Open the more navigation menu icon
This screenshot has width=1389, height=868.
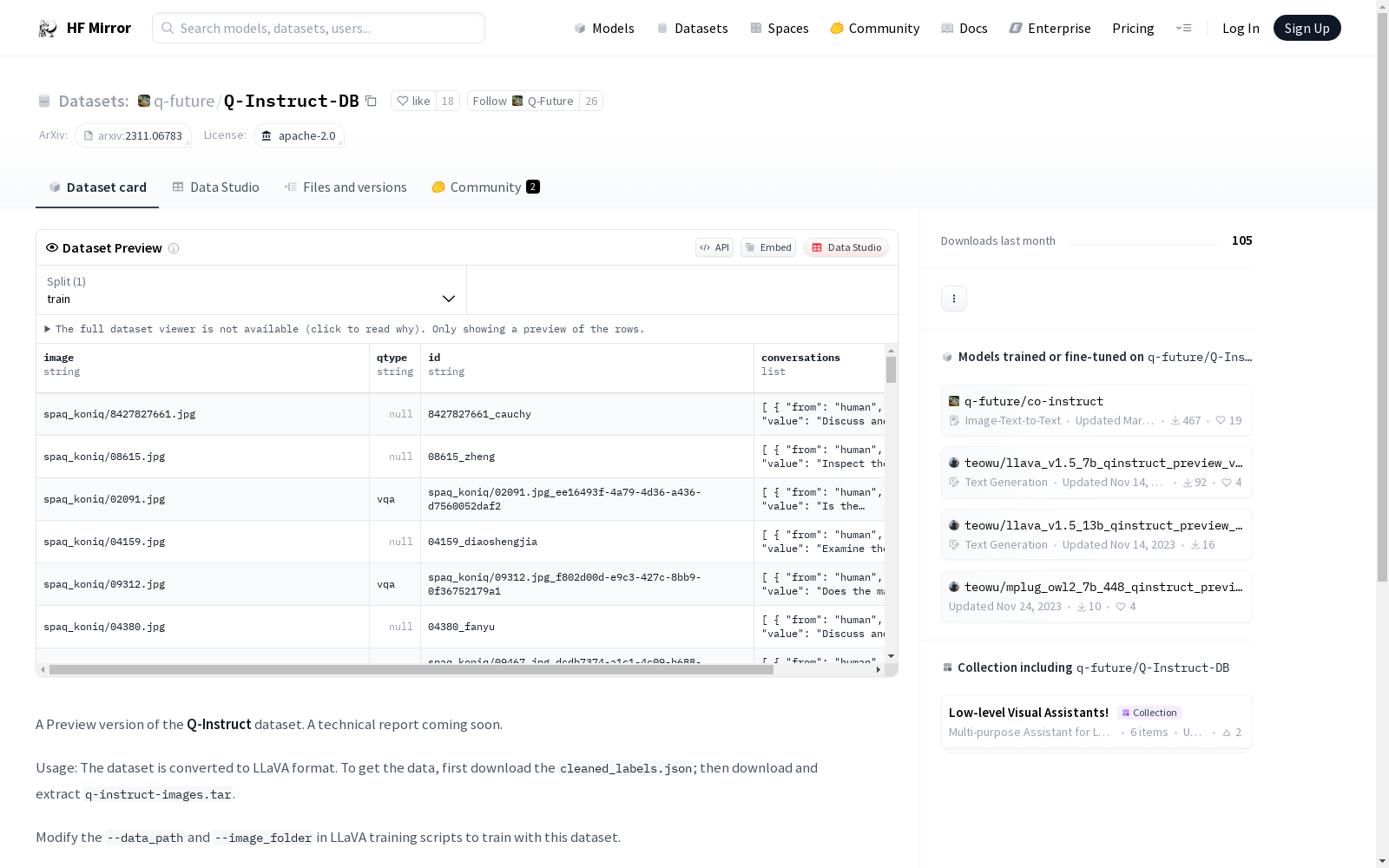pos(1183,28)
